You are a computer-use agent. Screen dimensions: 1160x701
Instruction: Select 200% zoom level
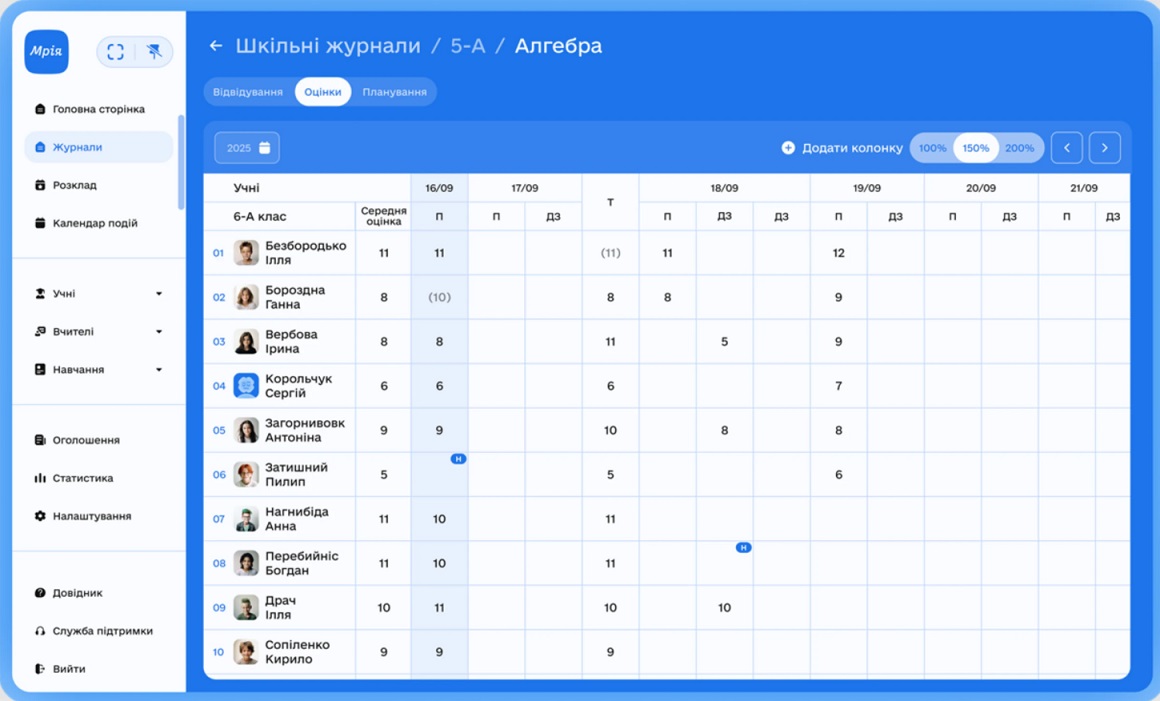1019,148
